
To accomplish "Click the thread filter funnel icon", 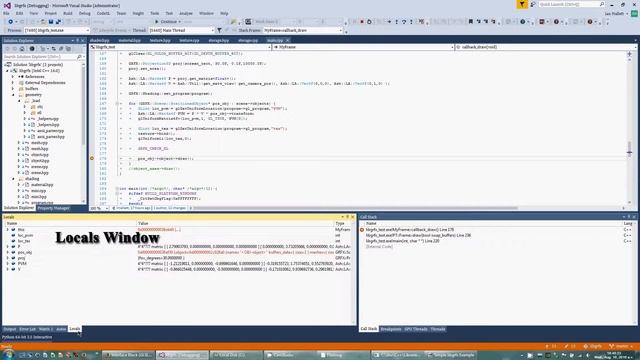I will (x=219, y=30).
